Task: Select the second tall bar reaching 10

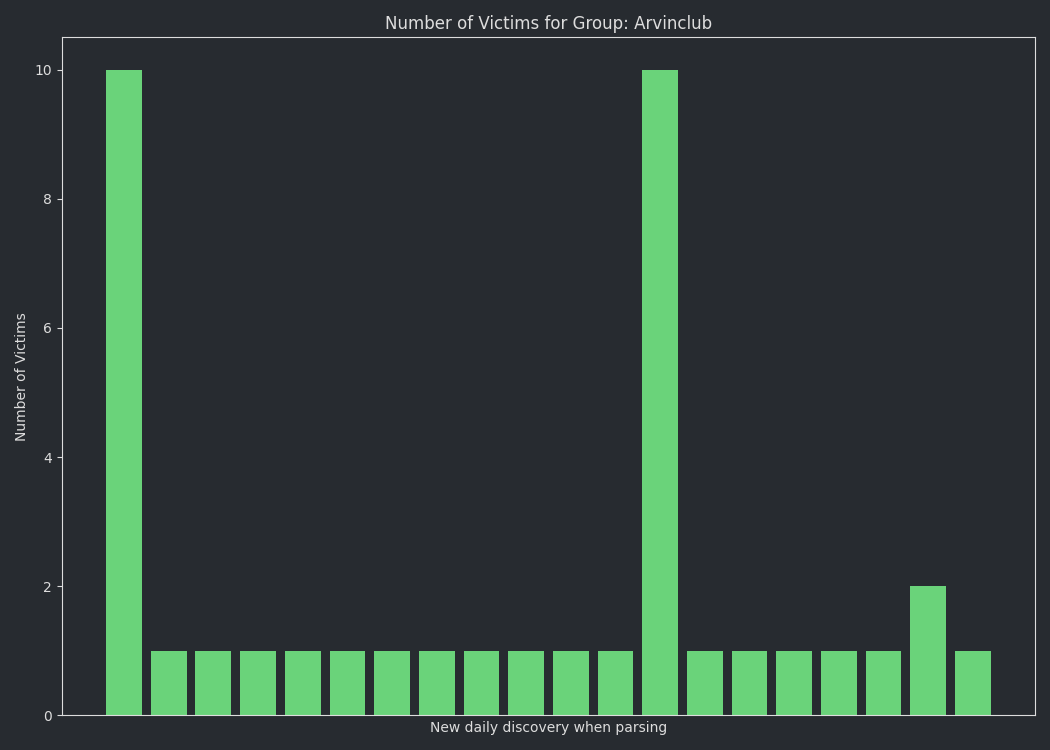Action: tap(660, 392)
